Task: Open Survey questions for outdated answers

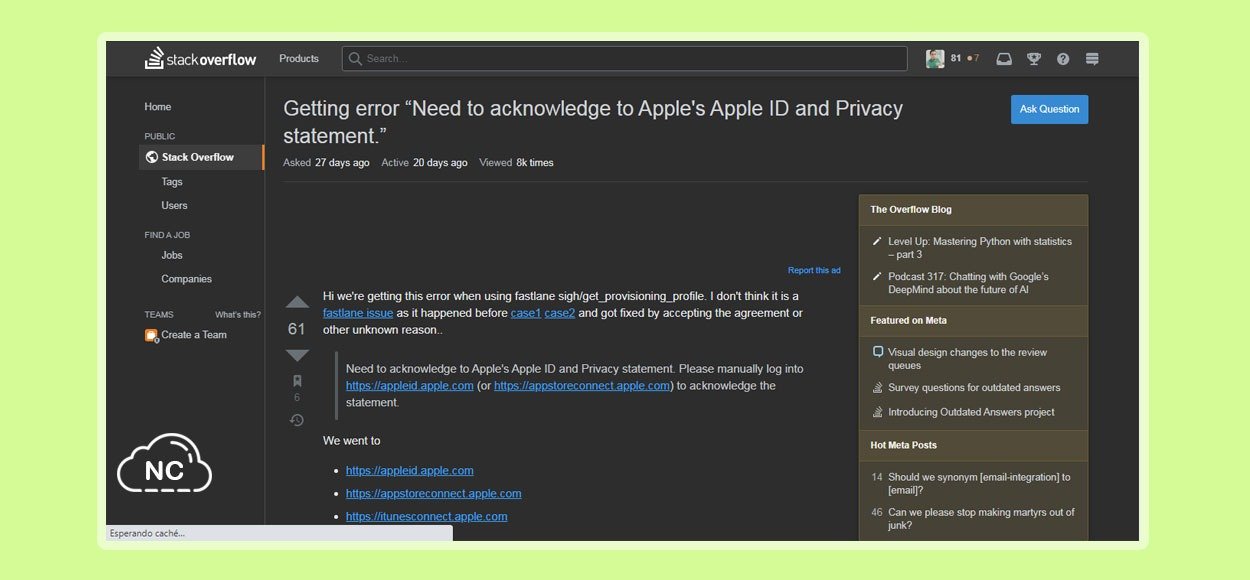Action: click(x=974, y=388)
